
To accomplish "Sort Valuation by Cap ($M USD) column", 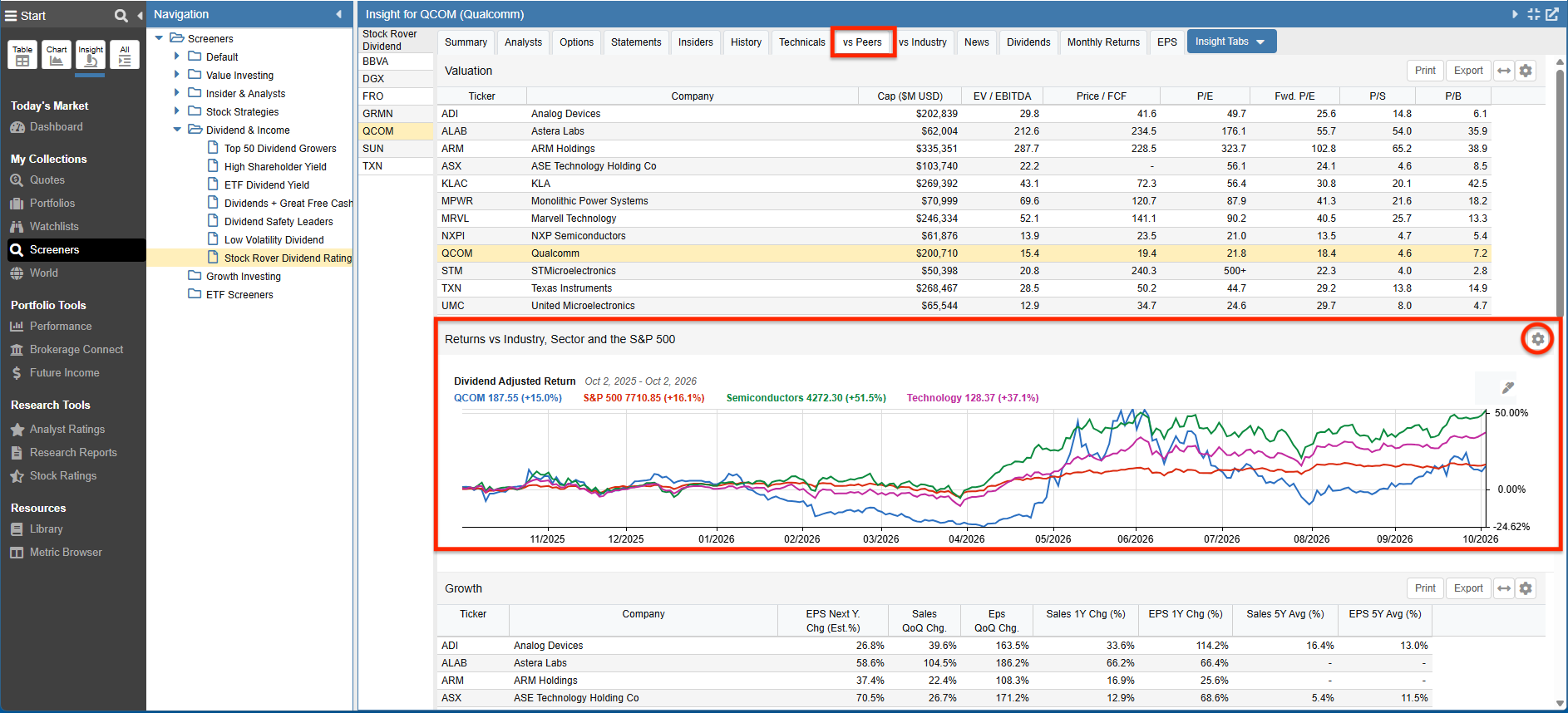I will coord(910,96).
